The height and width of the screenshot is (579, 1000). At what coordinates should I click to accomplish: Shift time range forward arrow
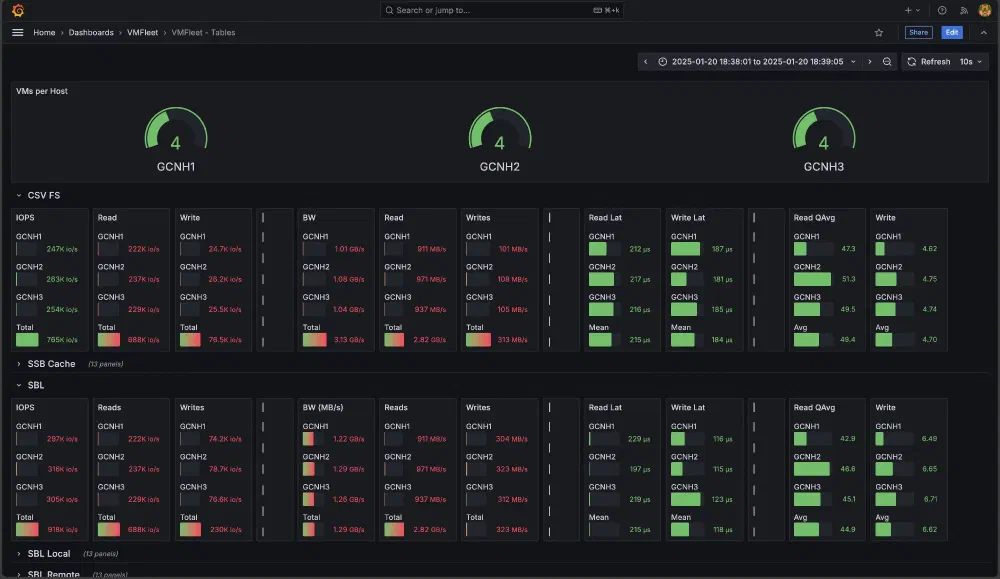tap(869, 62)
